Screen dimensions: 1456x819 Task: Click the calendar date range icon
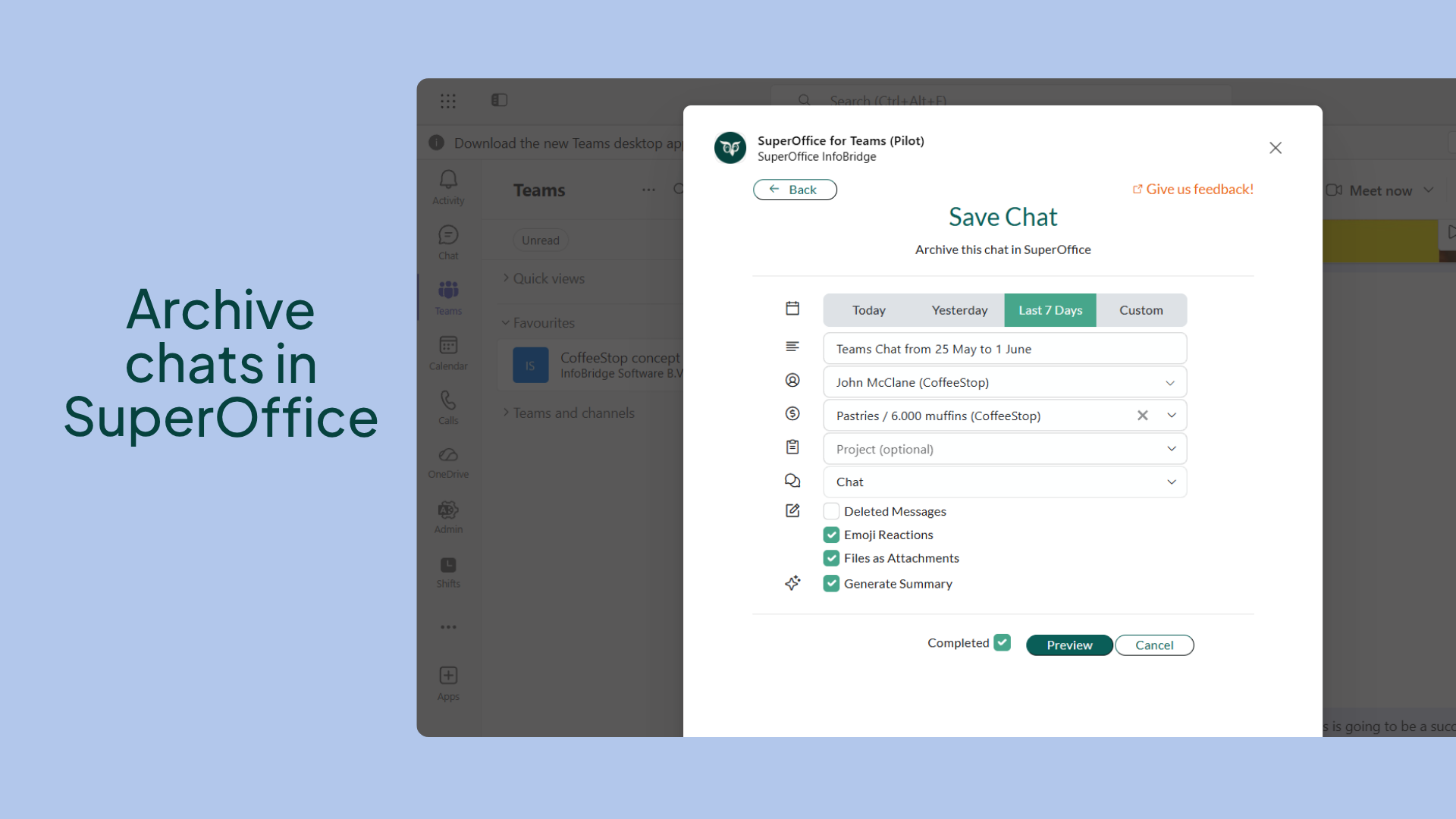[792, 308]
